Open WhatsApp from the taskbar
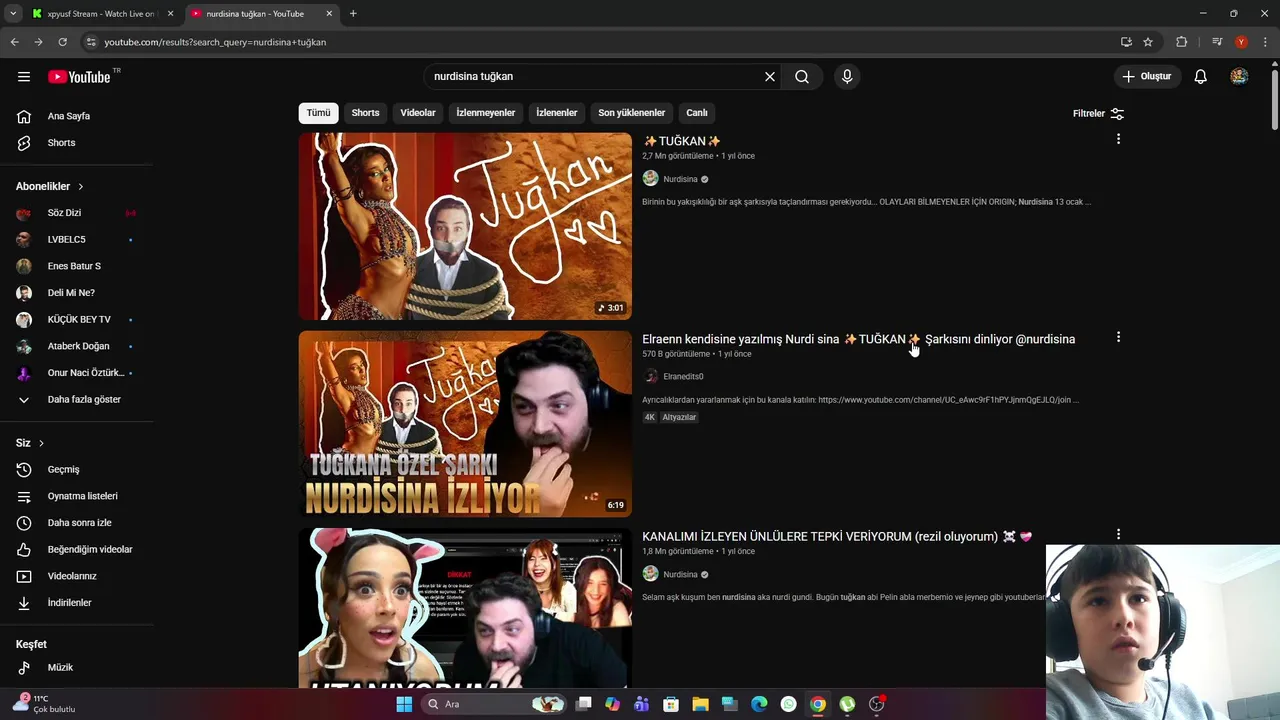Image resolution: width=1280 pixels, height=720 pixels. pyautogui.click(x=789, y=704)
